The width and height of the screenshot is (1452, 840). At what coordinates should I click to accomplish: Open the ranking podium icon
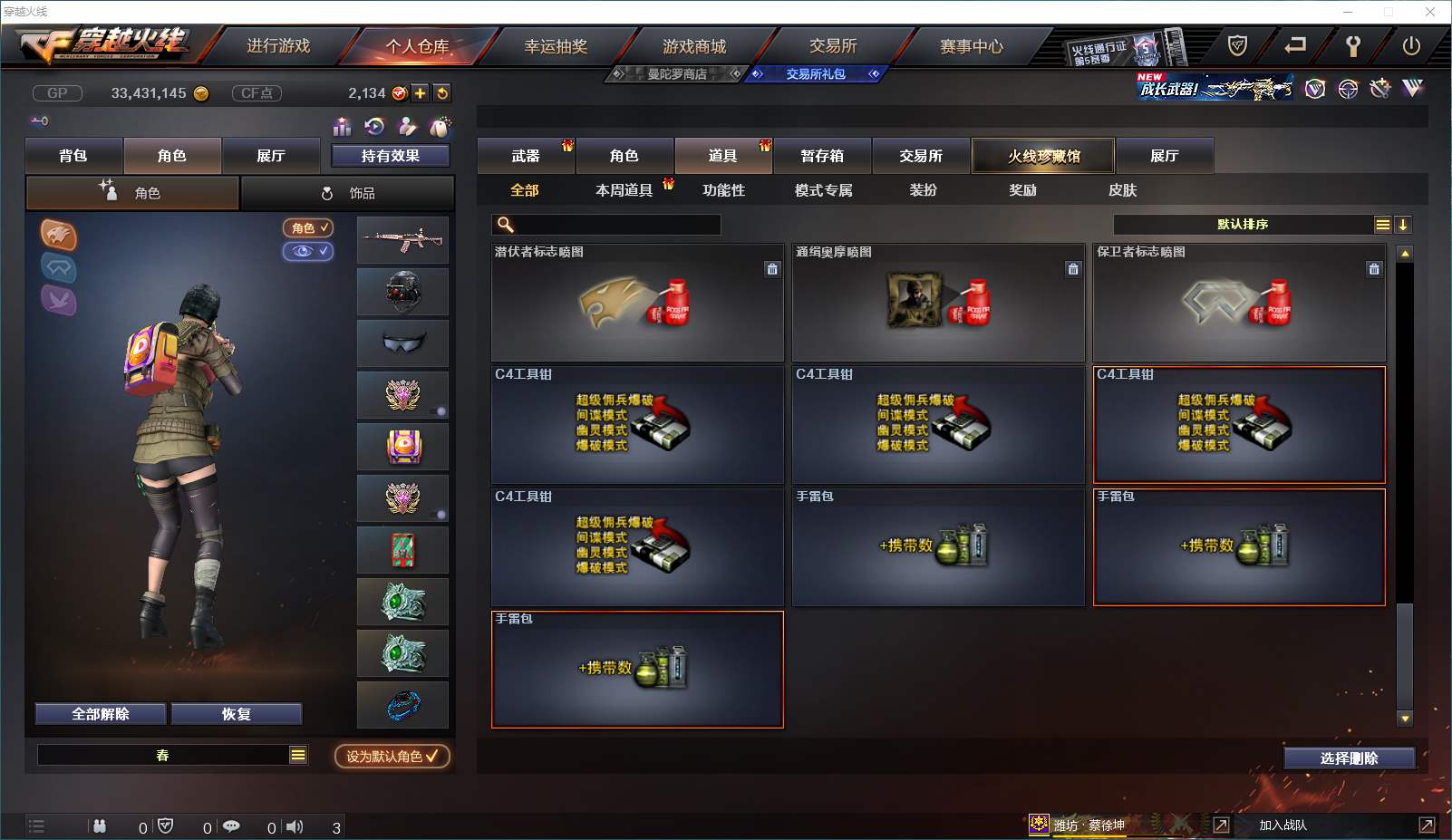pyautogui.click(x=342, y=127)
